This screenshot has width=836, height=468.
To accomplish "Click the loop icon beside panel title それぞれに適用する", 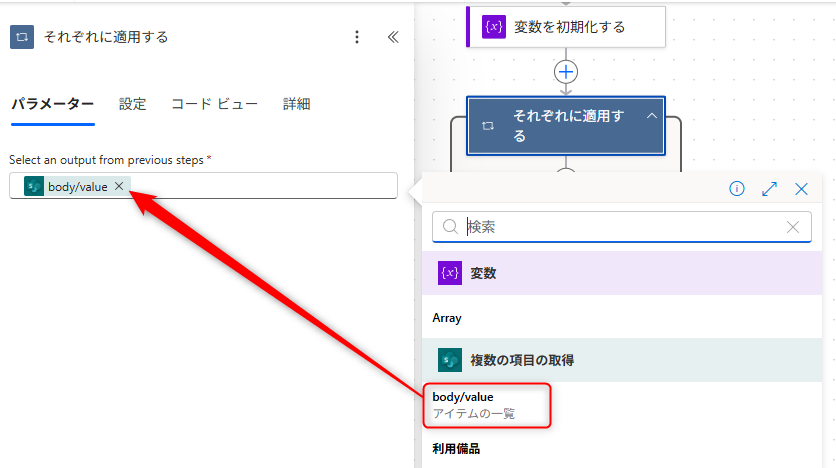I will (22, 37).
